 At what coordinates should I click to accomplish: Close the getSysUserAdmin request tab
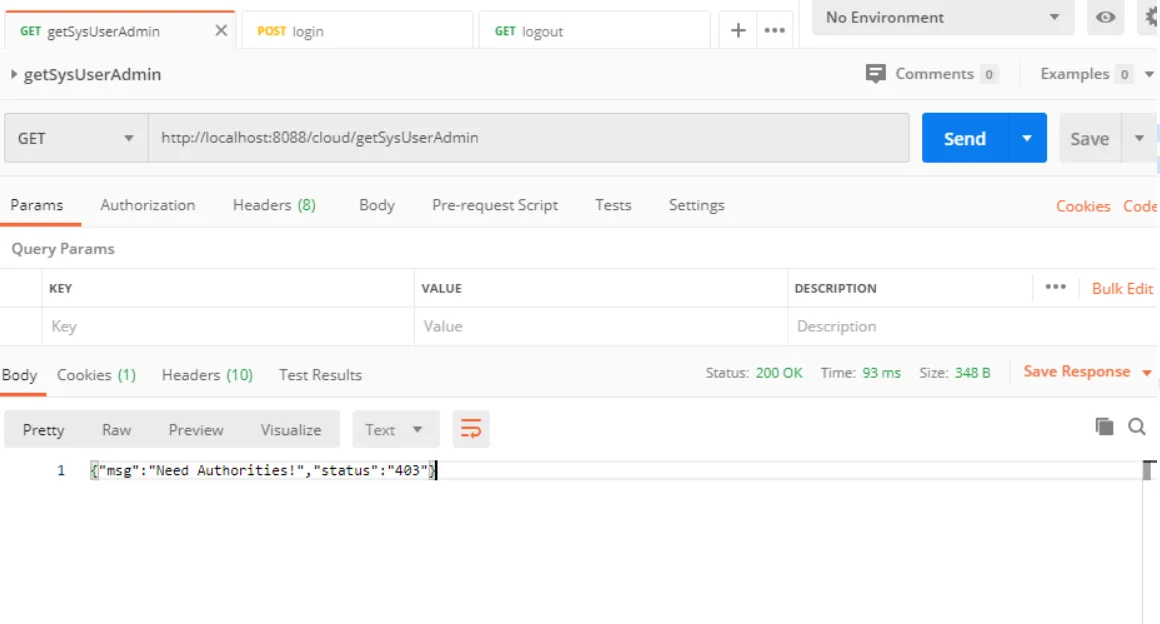220,30
